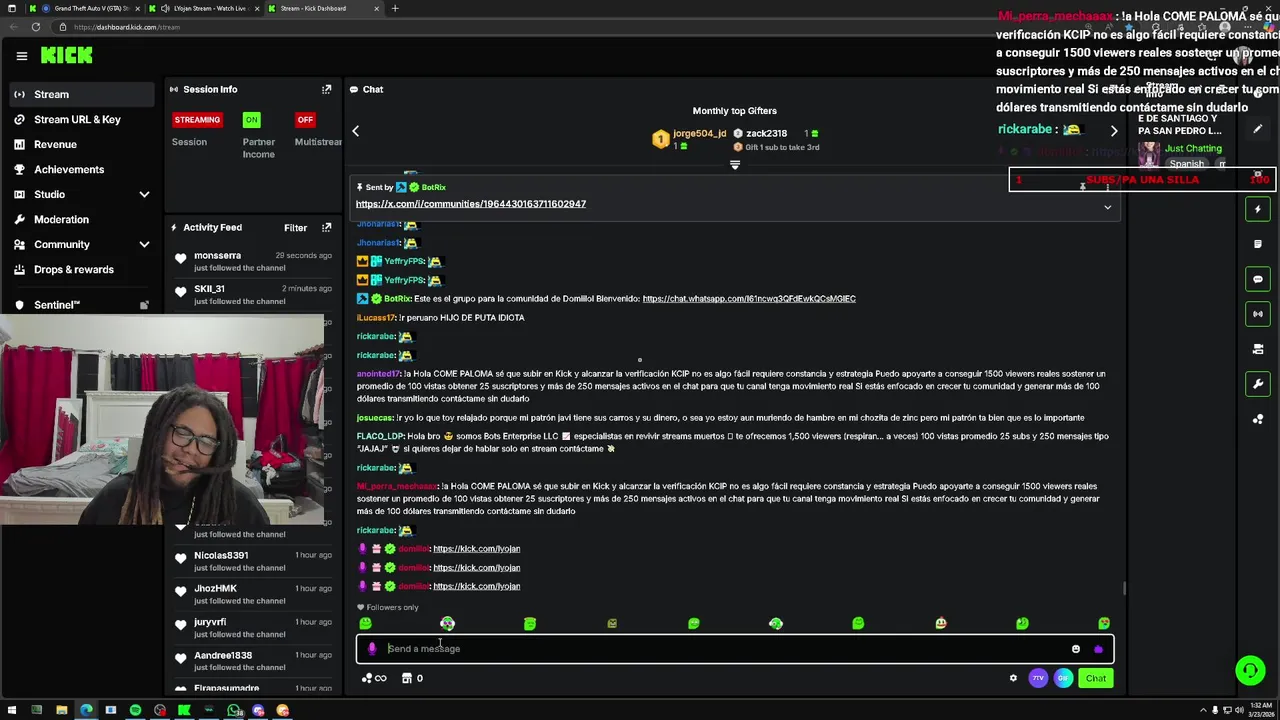The height and width of the screenshot is (720, 1280).
Task: Open the Activity Feed Filter
Action: [295, 227]
